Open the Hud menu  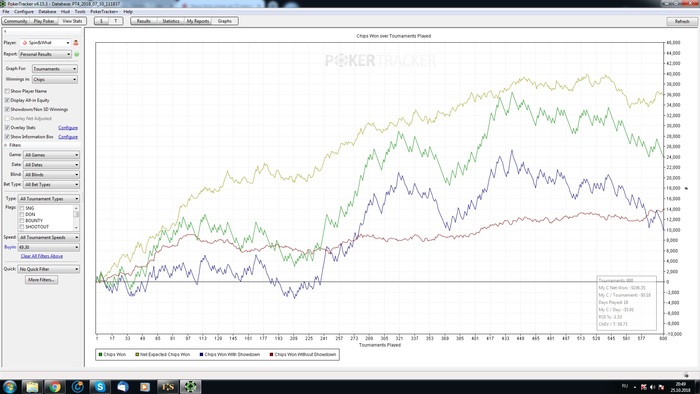pos(65,12)
